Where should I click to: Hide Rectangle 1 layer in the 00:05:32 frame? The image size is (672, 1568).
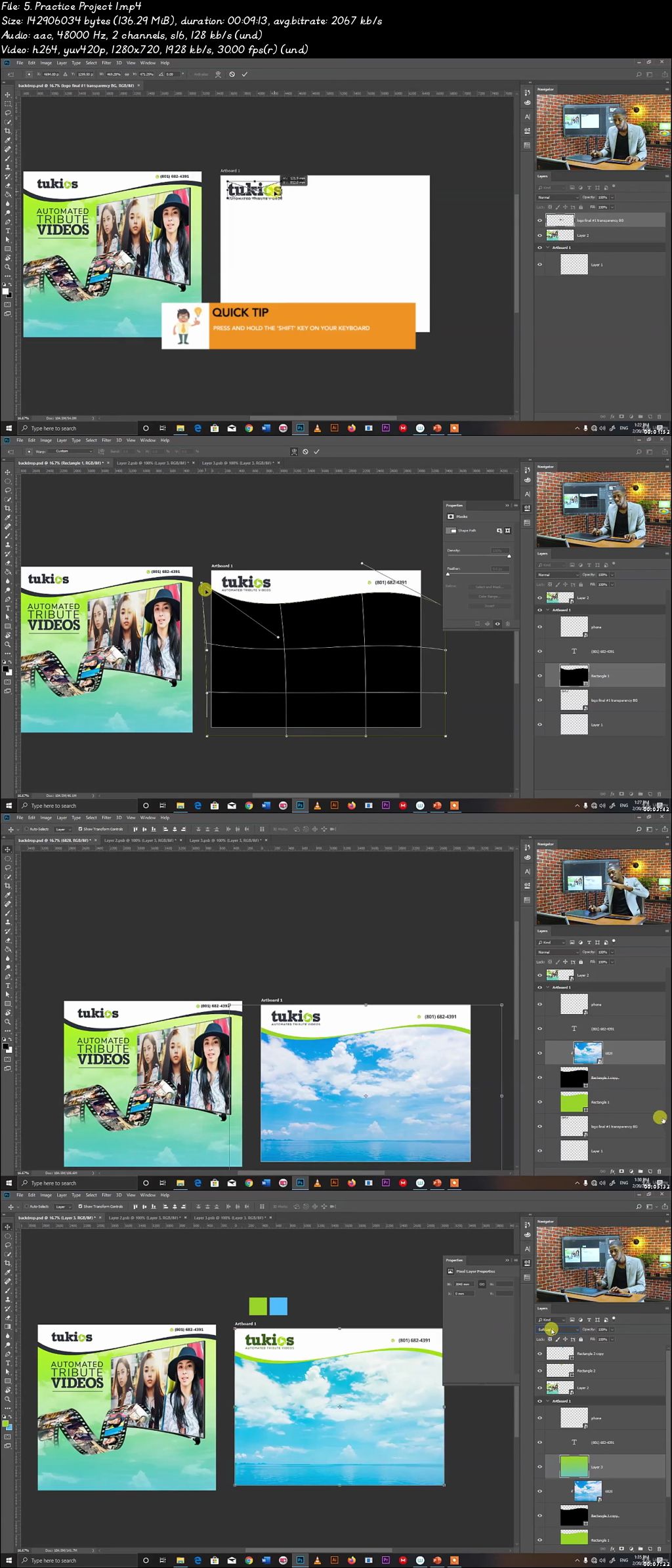pos(540,1102)
